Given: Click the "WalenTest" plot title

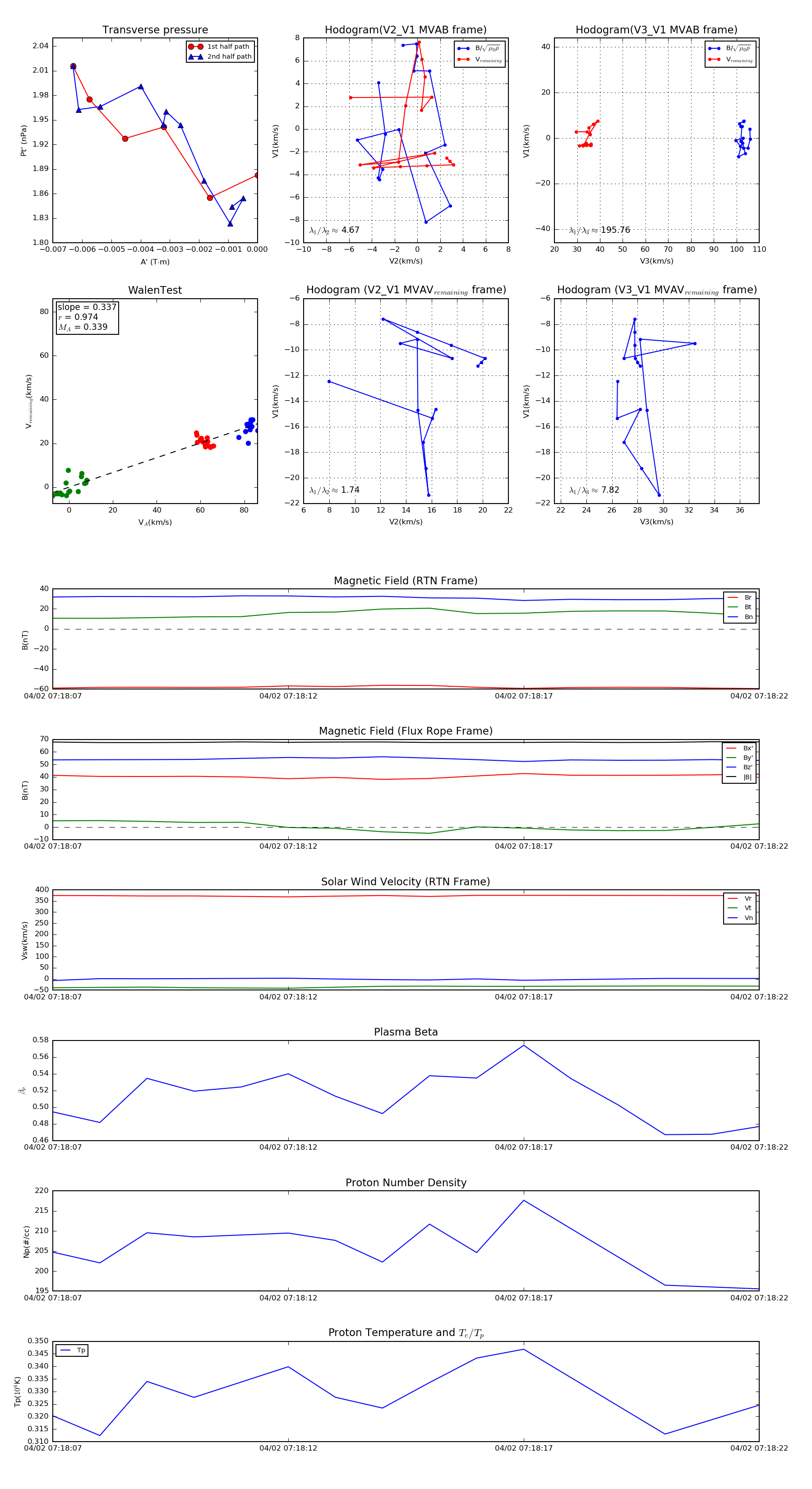Looking at the screenshot, I should coord(155,290).
